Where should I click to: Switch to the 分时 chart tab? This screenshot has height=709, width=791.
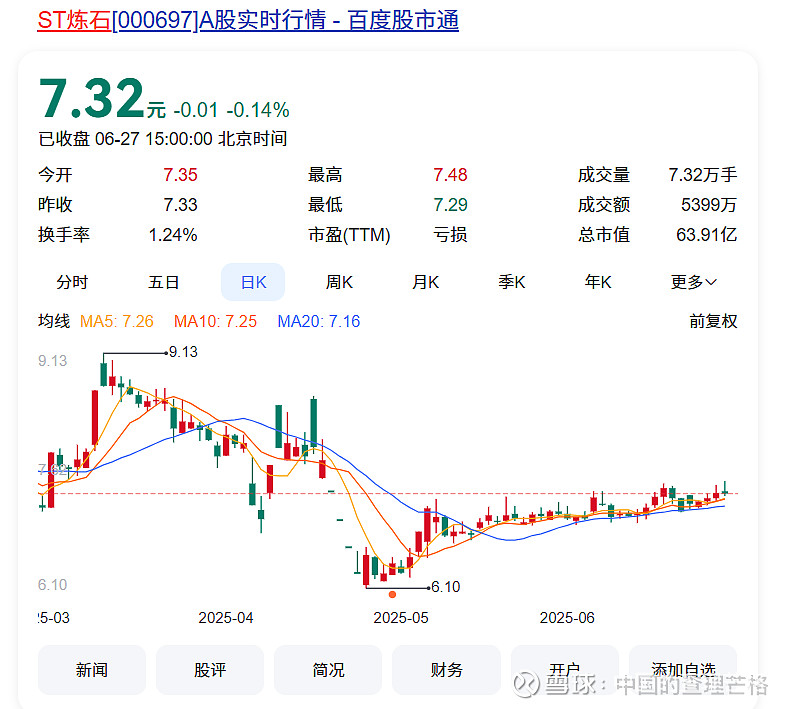click(x=72, y=282)
